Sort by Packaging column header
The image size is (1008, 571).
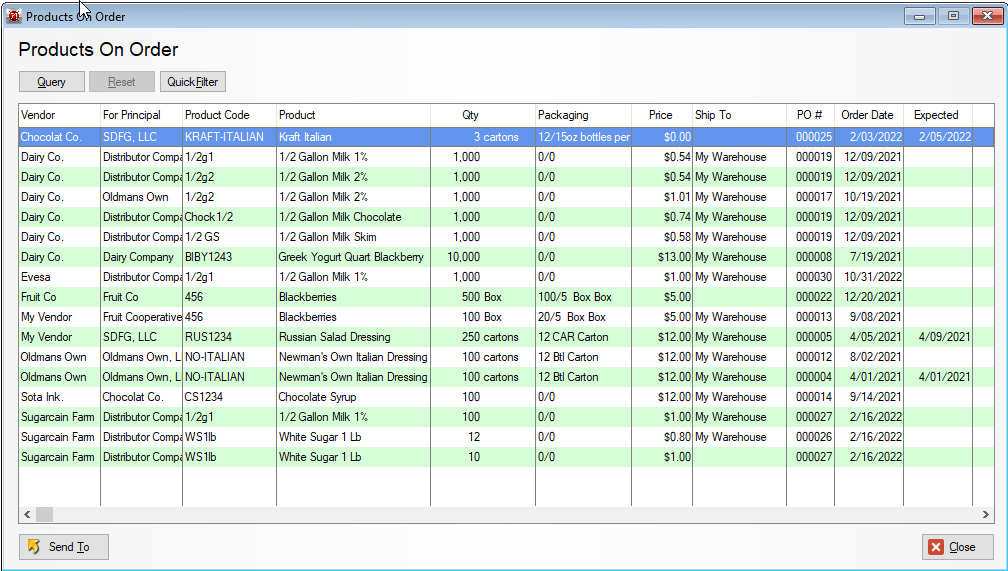583,115
